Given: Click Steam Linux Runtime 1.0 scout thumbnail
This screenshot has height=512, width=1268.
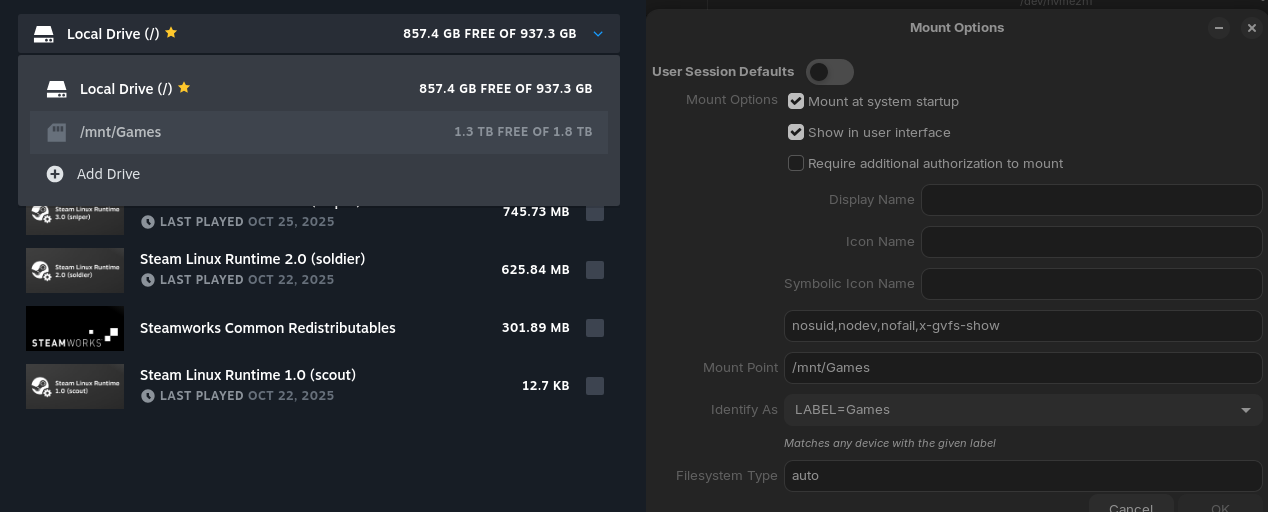Looking at the screenshot, I should (75, 386).
